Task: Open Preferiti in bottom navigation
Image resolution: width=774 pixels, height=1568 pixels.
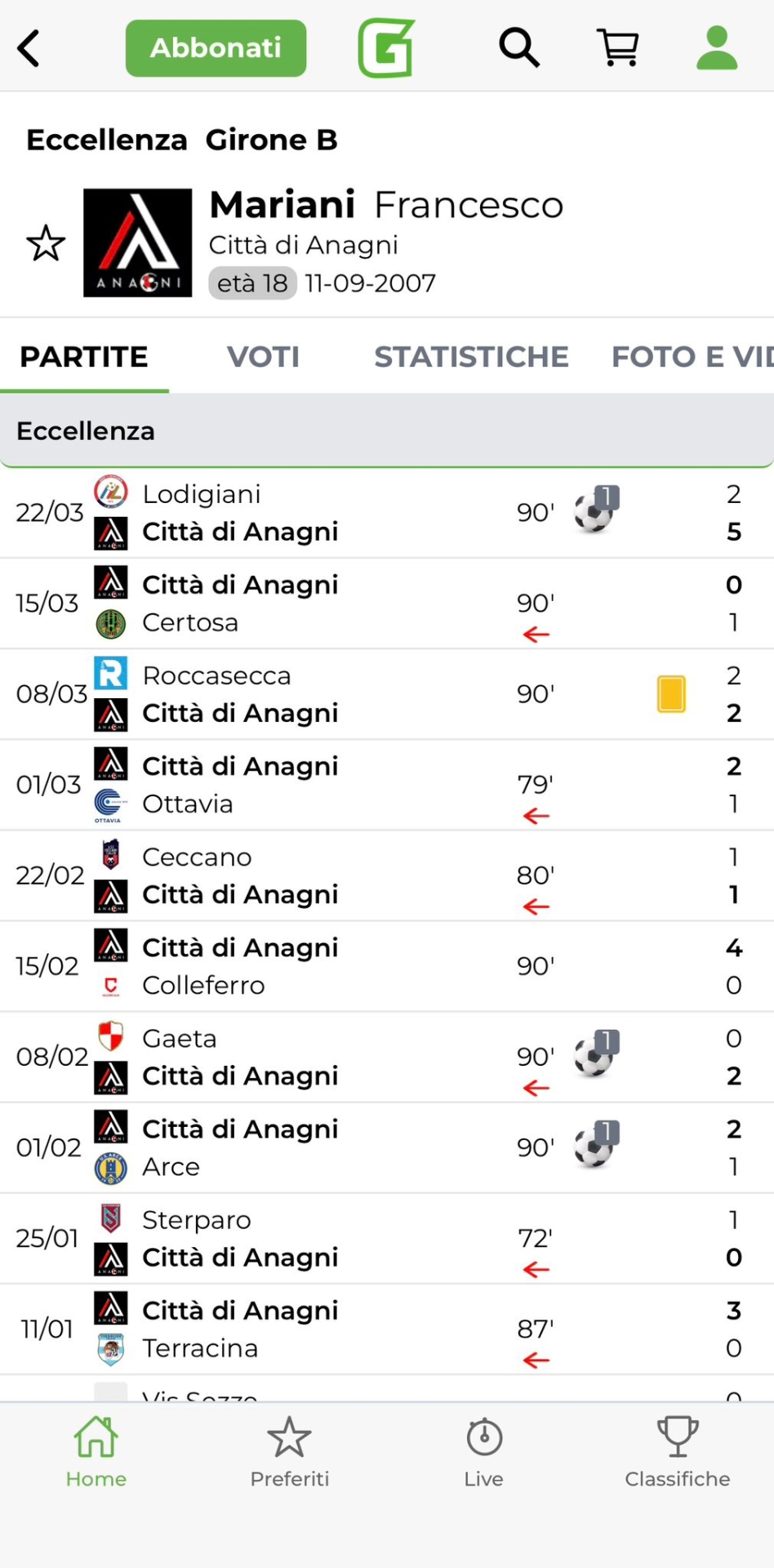Action: click(x=289, y=1452)
